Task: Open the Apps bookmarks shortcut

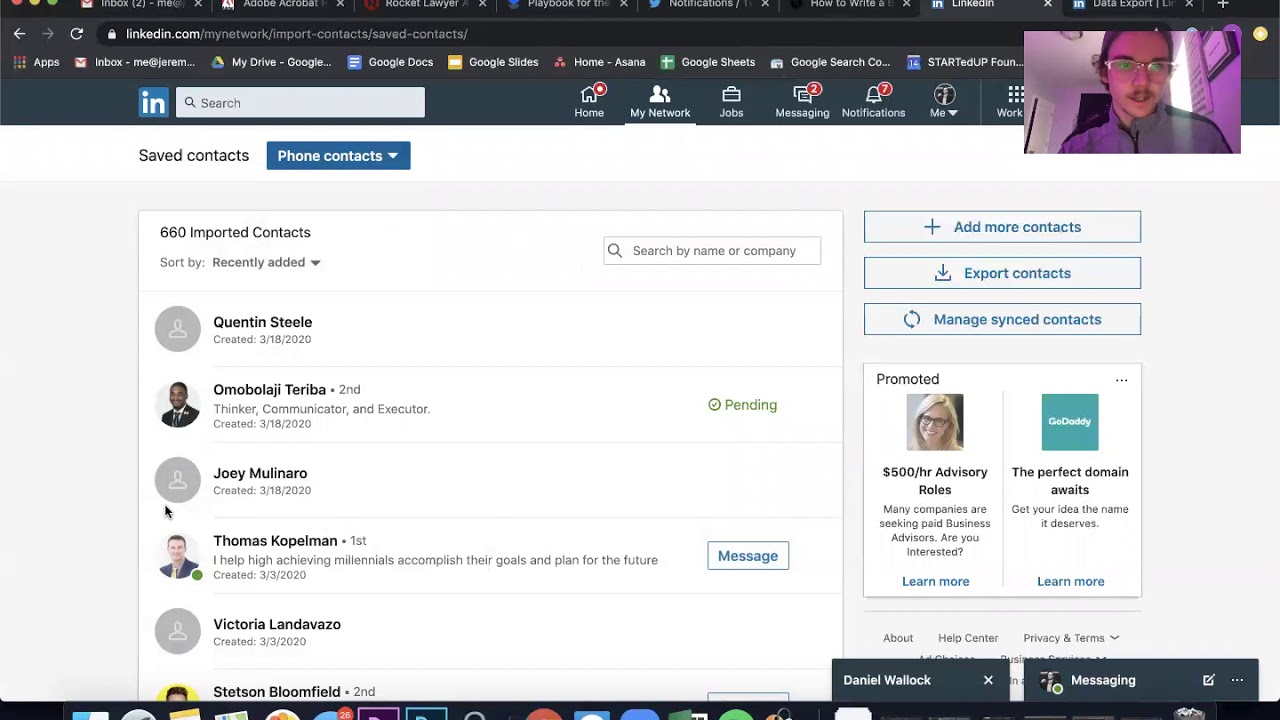Action: pos(37,62)
